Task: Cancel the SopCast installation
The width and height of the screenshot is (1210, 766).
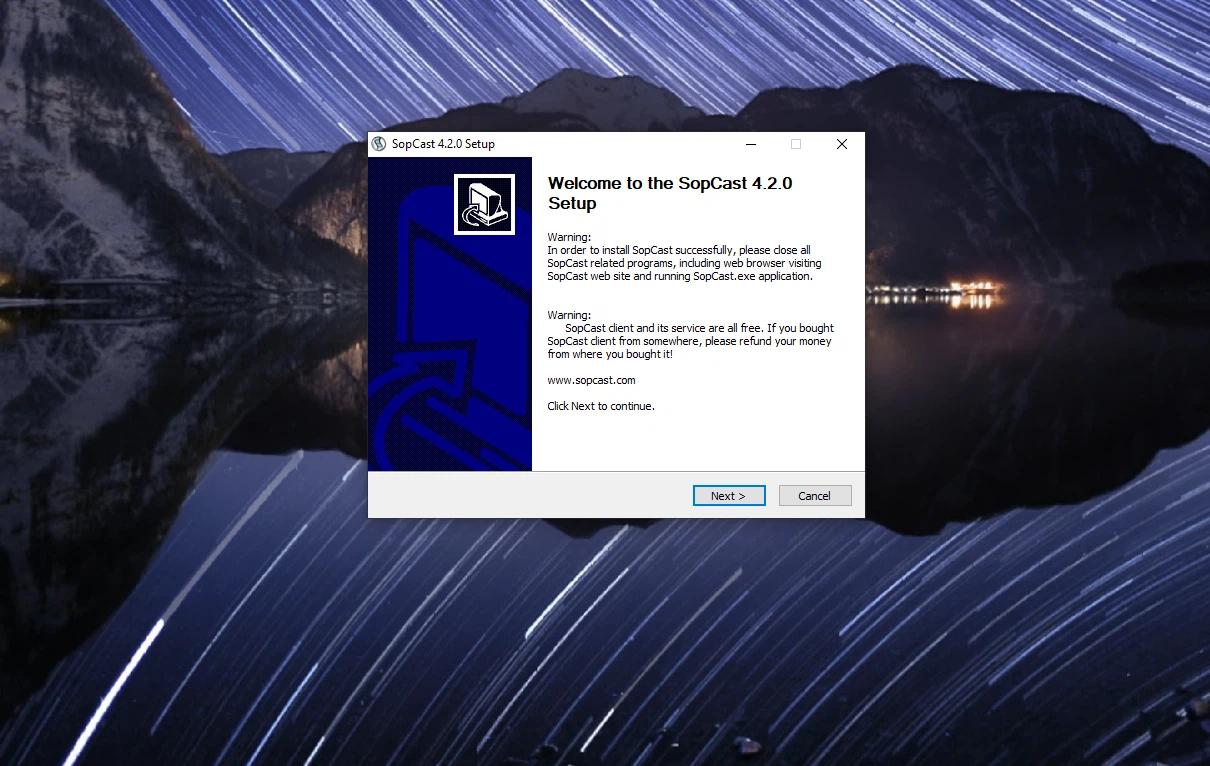Action: click(815, 495)
